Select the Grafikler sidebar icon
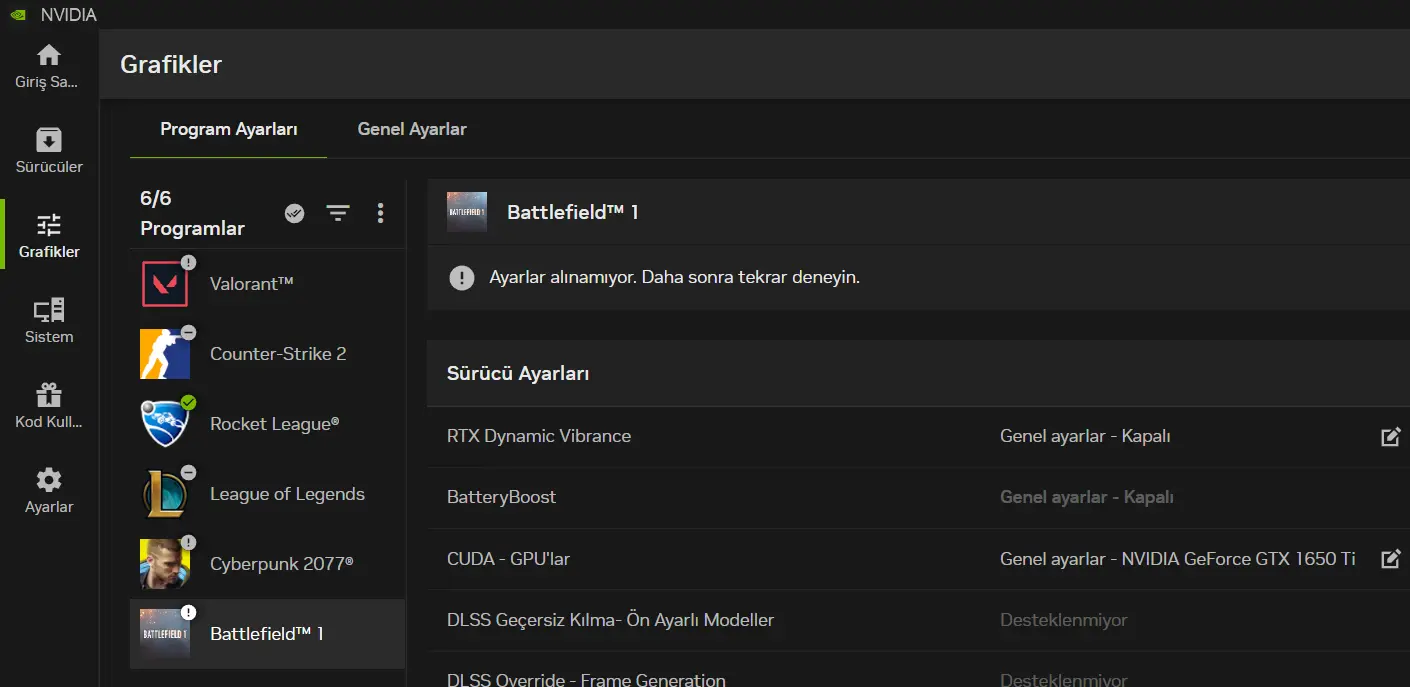 pyautogui.click(x=48, y=225)
